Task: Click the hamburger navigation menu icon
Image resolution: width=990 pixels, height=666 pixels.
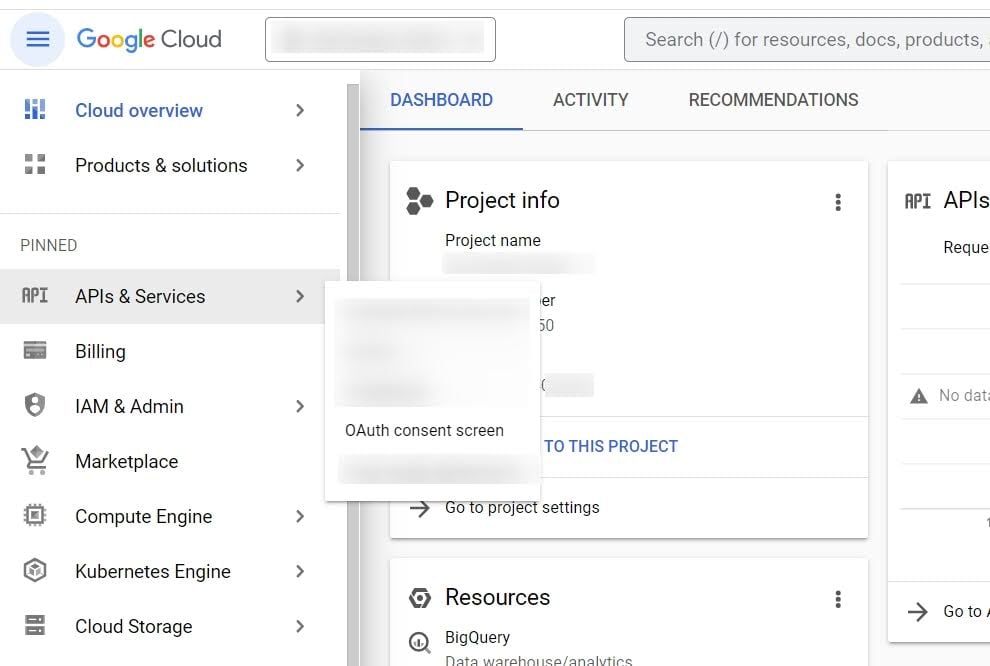Action: coord(37,40)
